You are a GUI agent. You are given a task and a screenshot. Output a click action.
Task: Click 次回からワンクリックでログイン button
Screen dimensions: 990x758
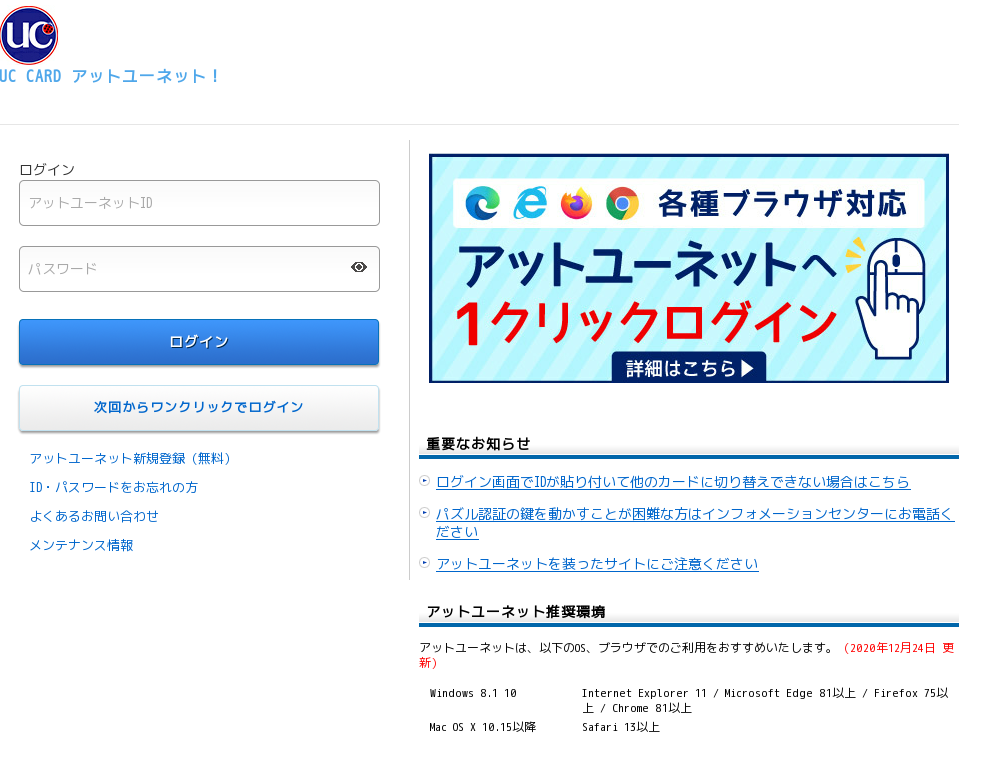coord(199,408)
